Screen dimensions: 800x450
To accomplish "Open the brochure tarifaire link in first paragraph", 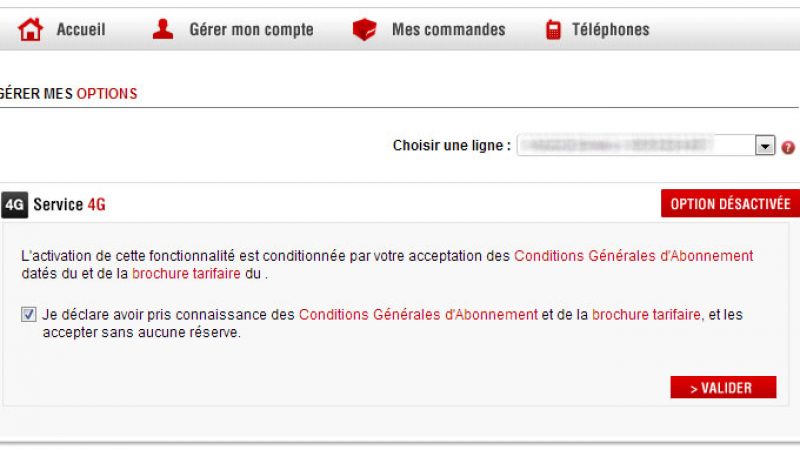I will pyautogui.click(x=186, y=273).
